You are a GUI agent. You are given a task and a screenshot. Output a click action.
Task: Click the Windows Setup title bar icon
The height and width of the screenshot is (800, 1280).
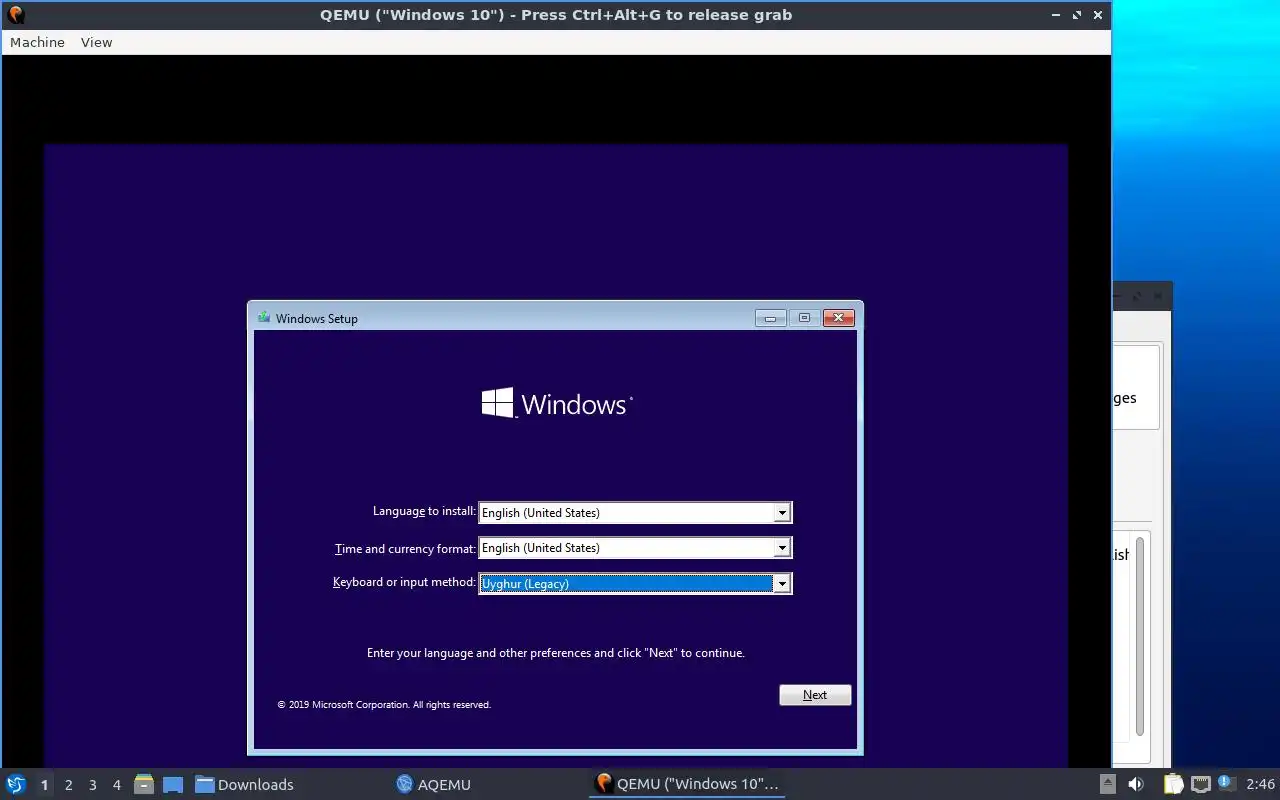click(x=264, y=318)
